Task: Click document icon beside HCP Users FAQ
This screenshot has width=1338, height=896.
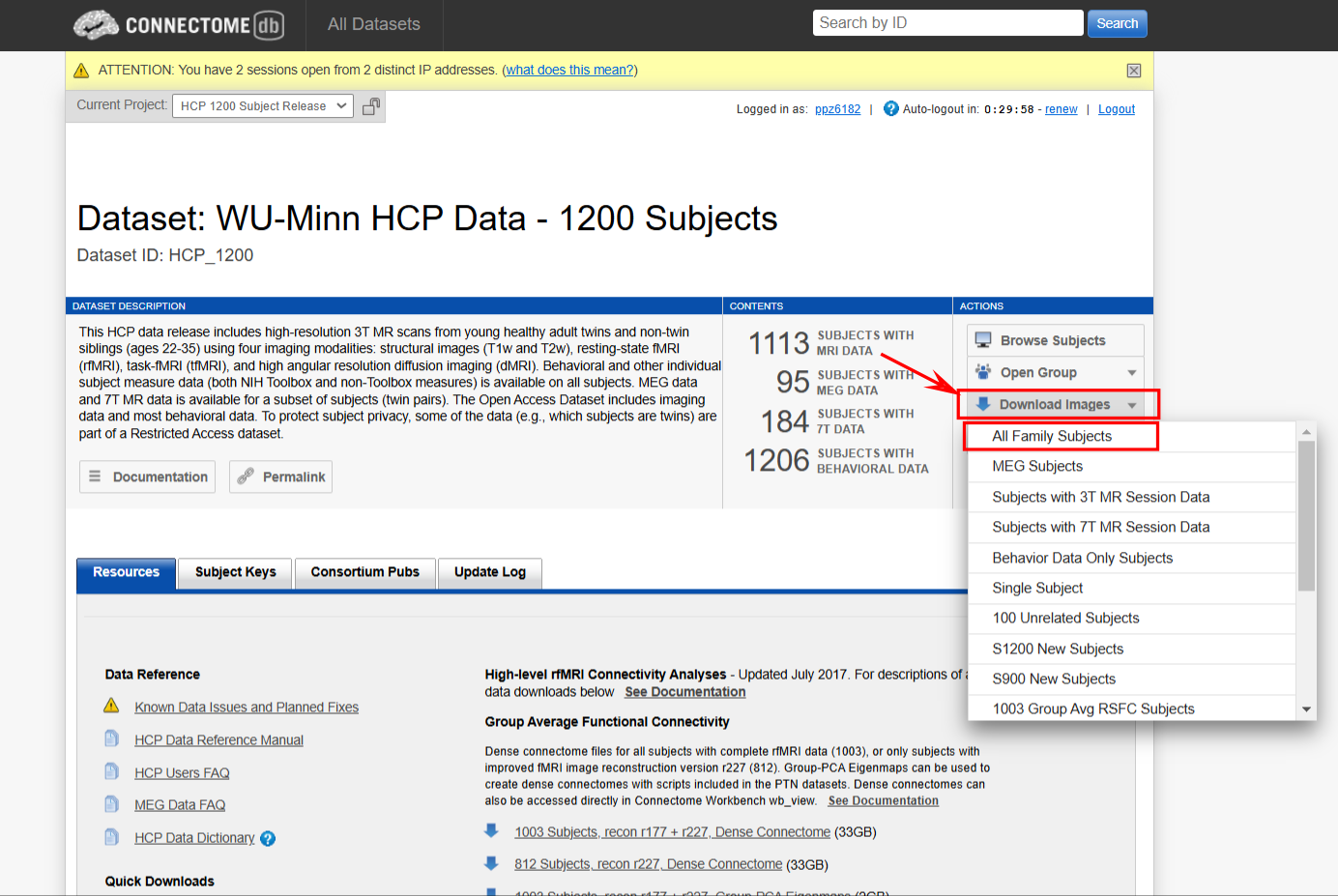Action: pos(111,771)
